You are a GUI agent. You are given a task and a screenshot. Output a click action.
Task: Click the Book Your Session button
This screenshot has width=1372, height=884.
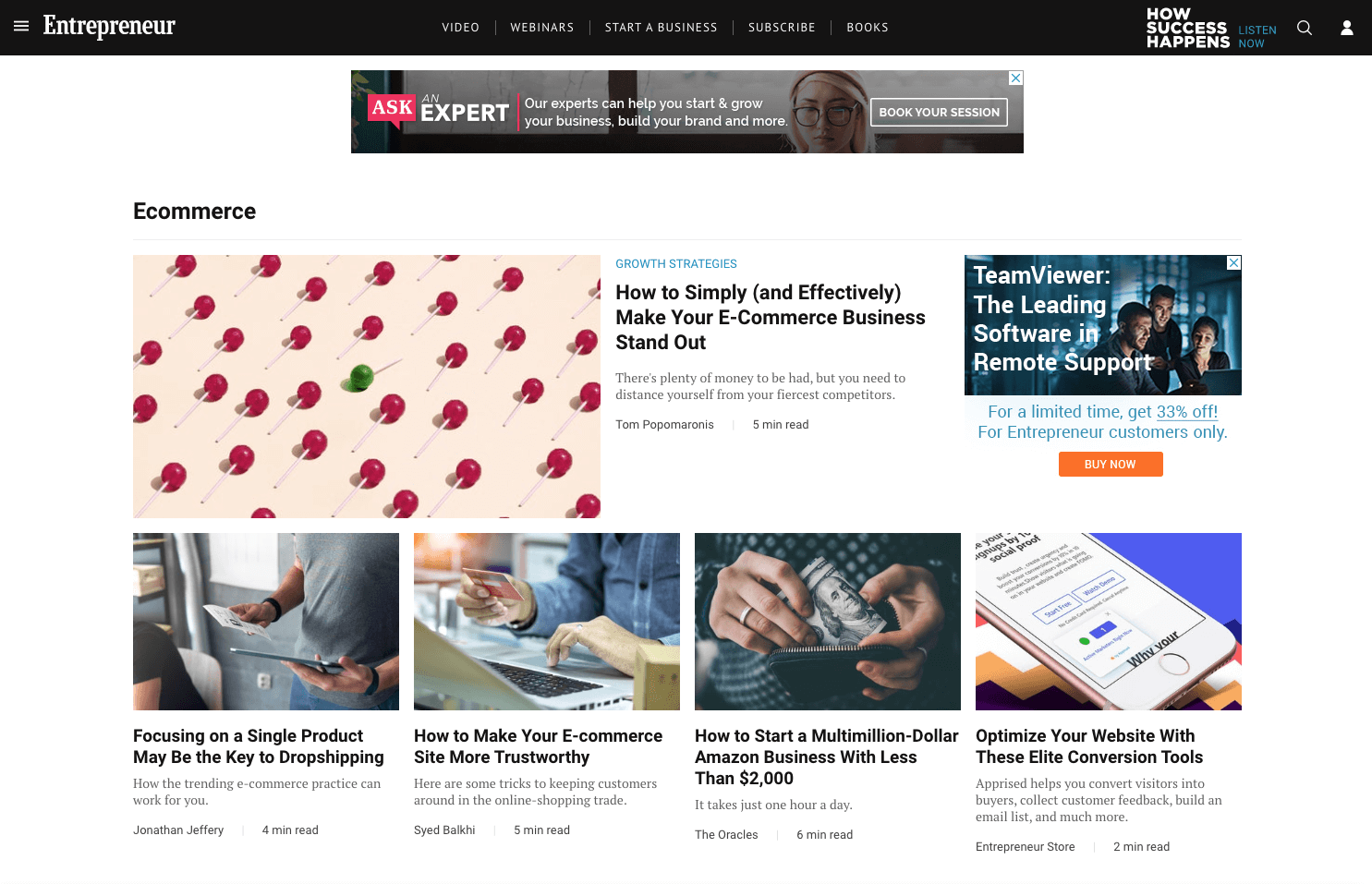tap(939, 112)
